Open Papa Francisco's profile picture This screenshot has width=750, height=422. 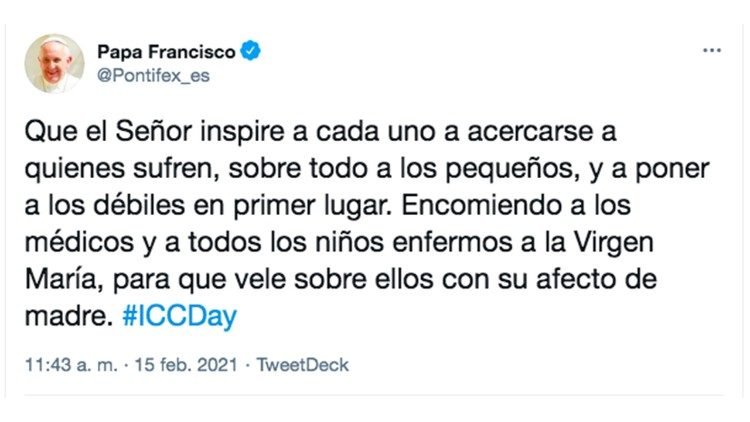click(x=54, y=62)
